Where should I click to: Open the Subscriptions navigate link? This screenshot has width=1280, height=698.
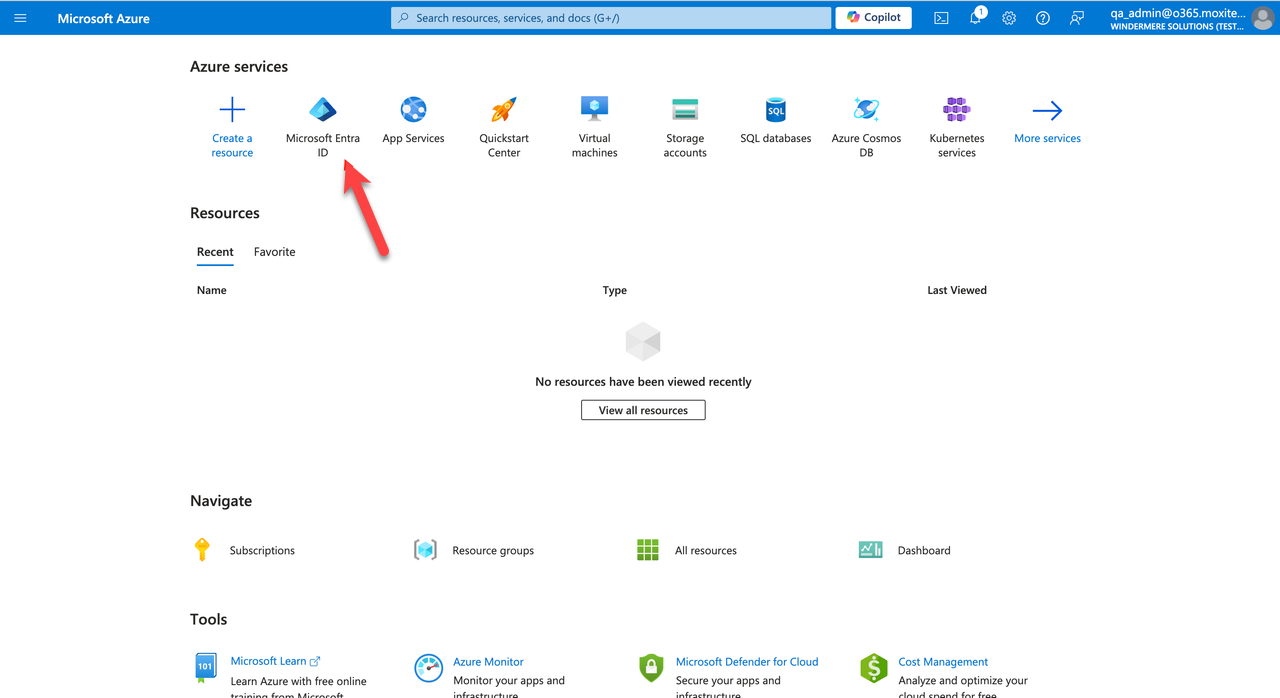tap(262, 550)
